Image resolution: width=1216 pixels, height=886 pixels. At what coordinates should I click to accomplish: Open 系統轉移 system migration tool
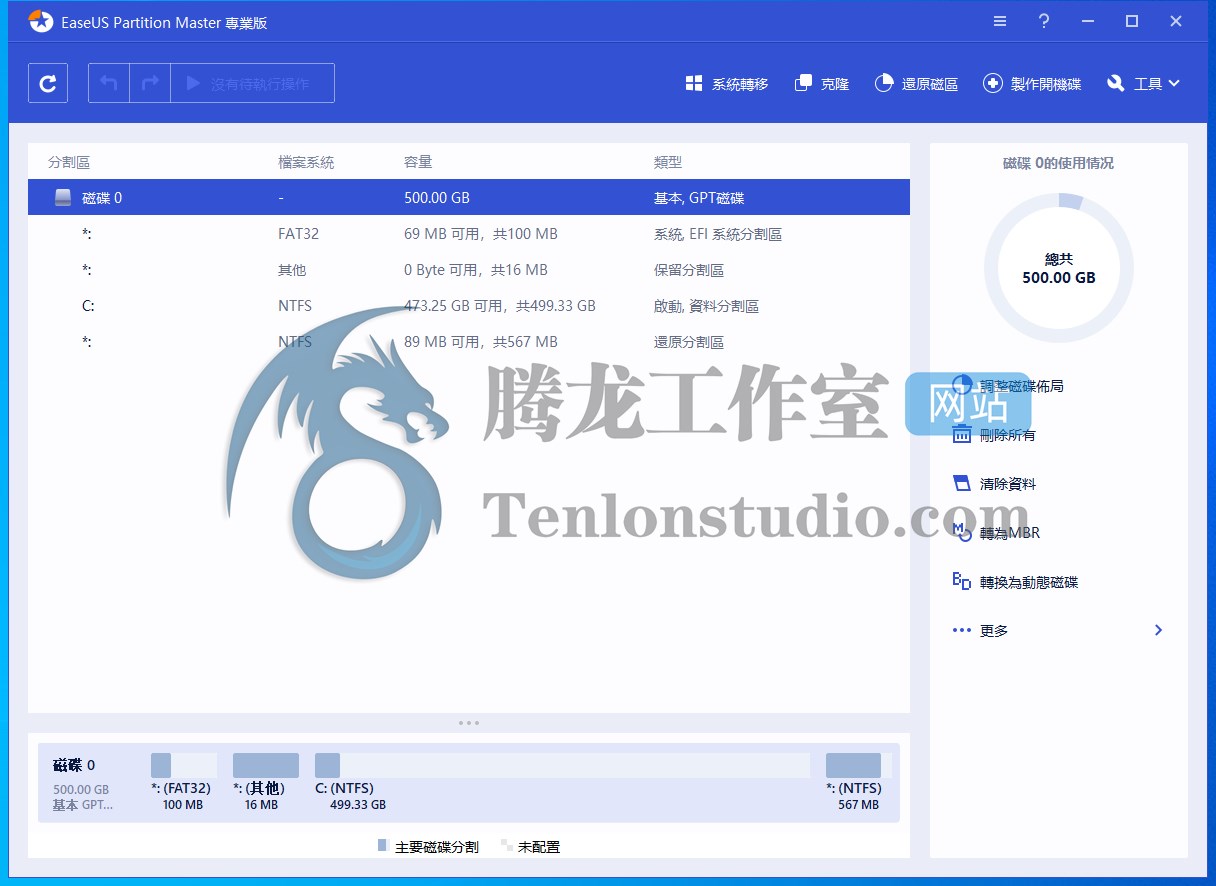(727, 84)
